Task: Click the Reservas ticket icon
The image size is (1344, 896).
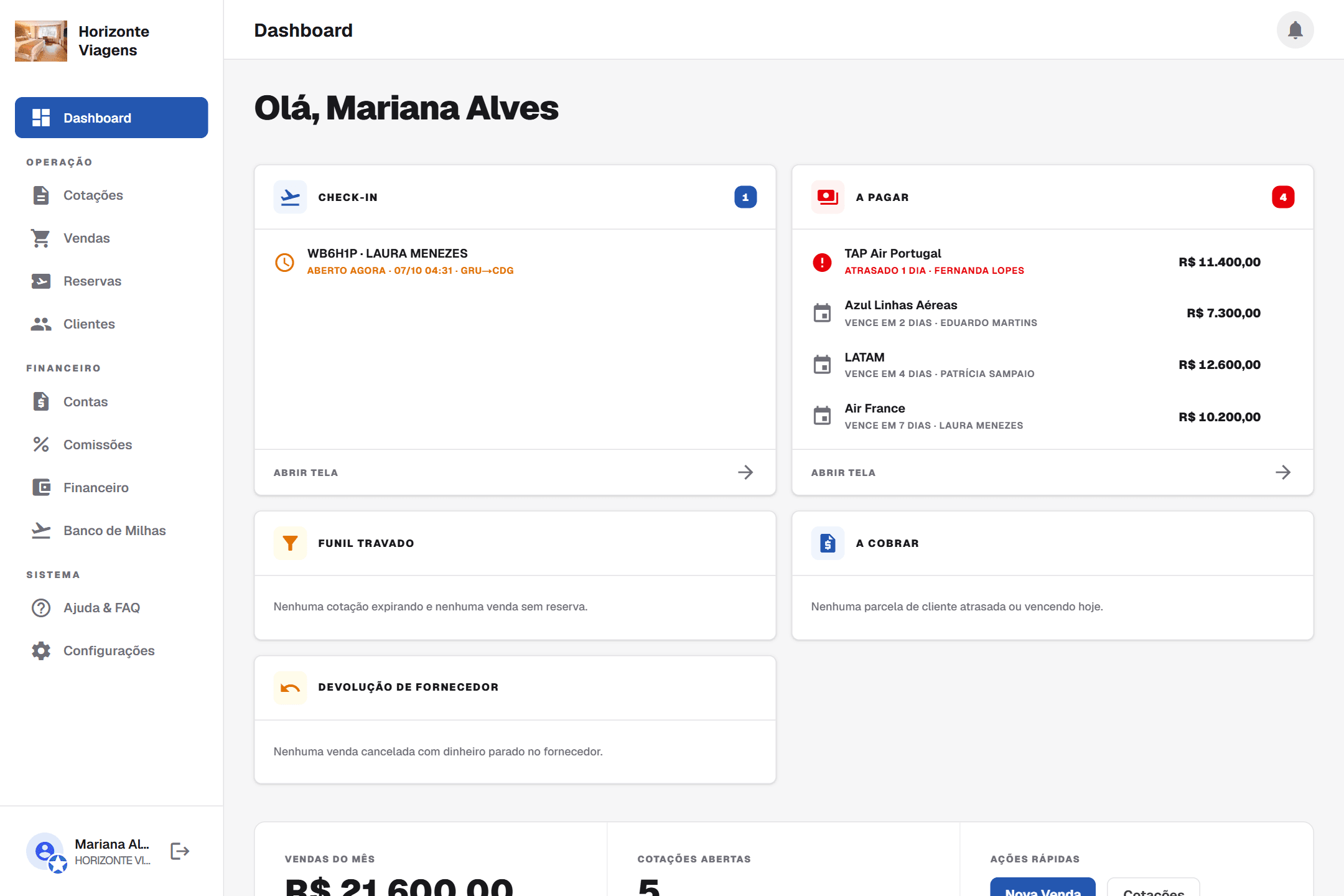Action: coord(41,281)
